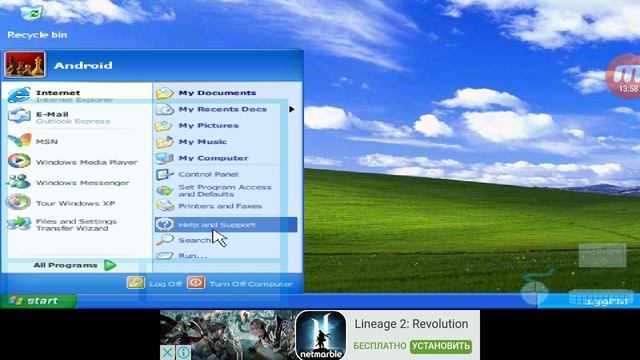The image size is (640, 360).
Task: Click the start button
Action: (38, 301)
